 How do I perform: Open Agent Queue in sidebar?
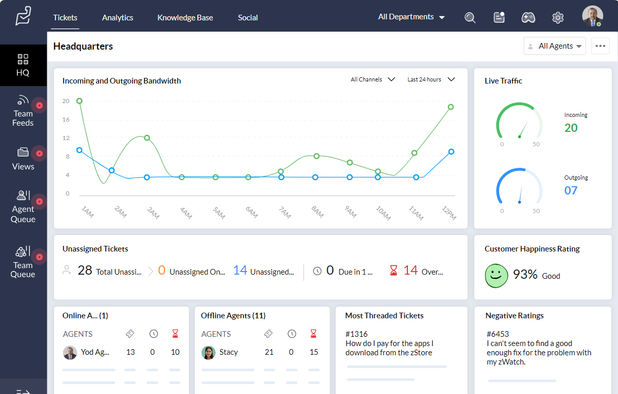[23, 207]
